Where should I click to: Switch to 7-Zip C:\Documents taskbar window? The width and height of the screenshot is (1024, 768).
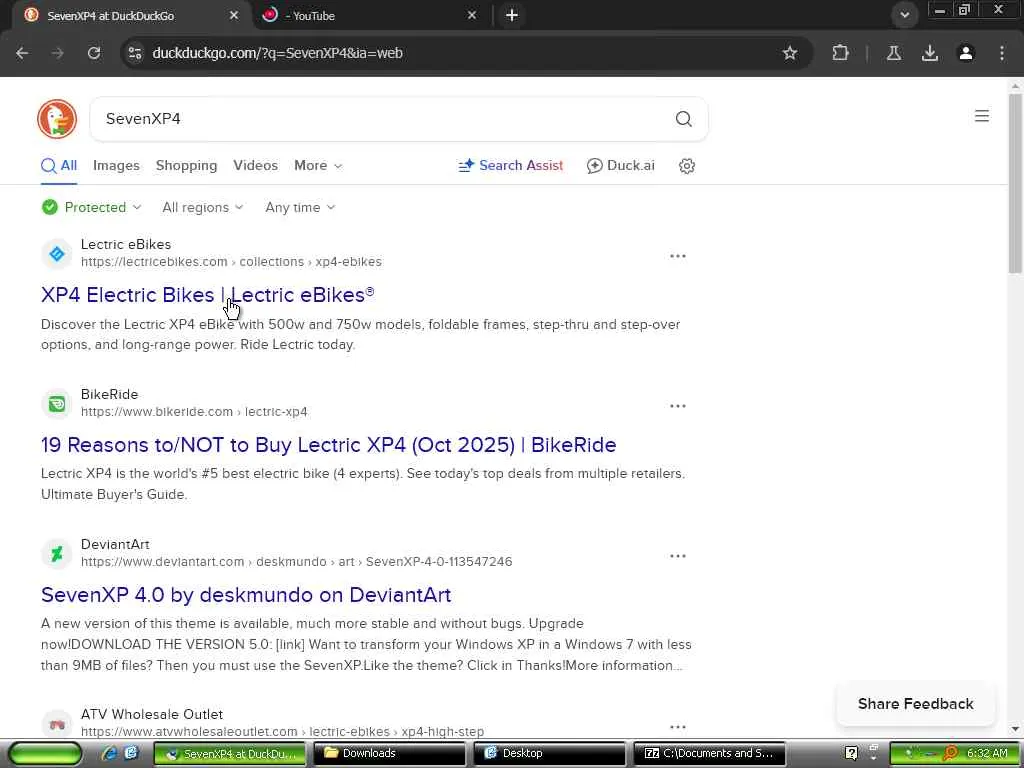coord(709,754)
